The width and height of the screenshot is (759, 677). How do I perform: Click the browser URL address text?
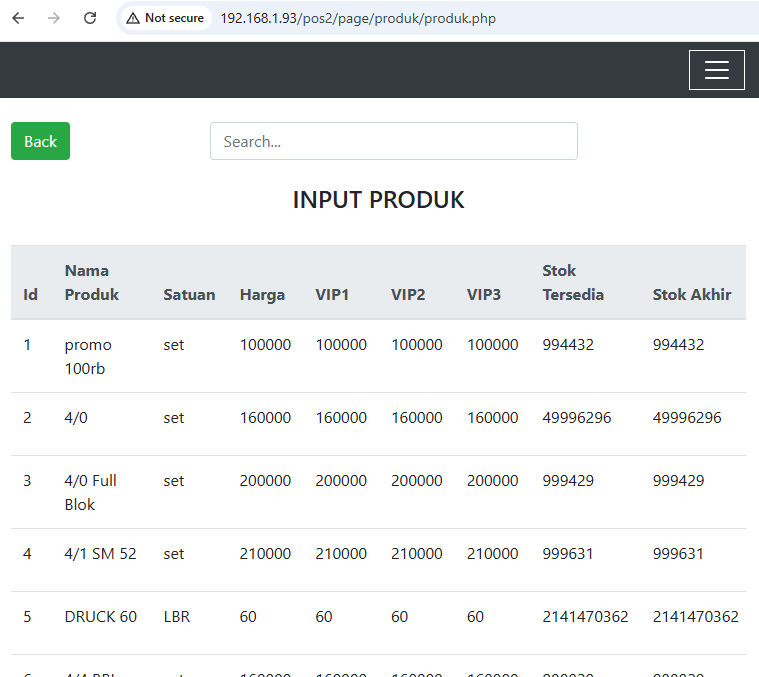pos(358,18)
